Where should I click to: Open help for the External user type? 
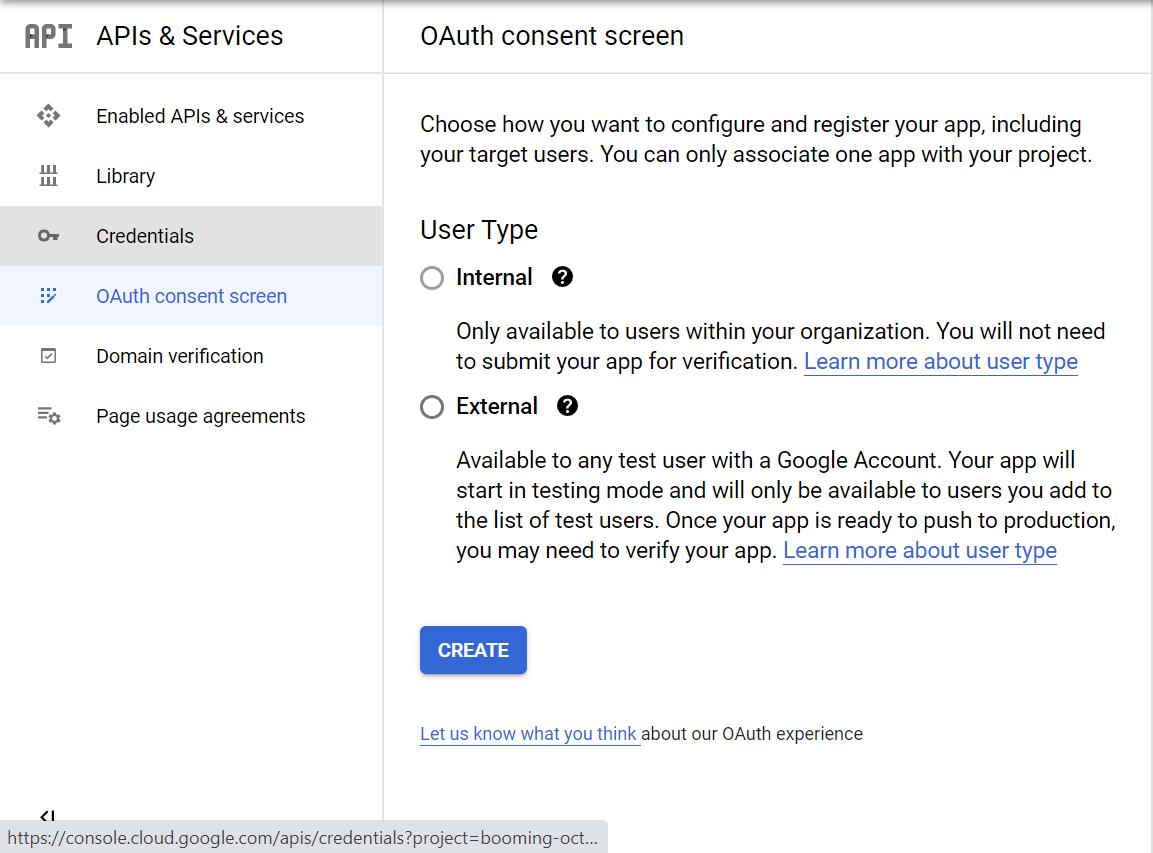click(567, 406)
